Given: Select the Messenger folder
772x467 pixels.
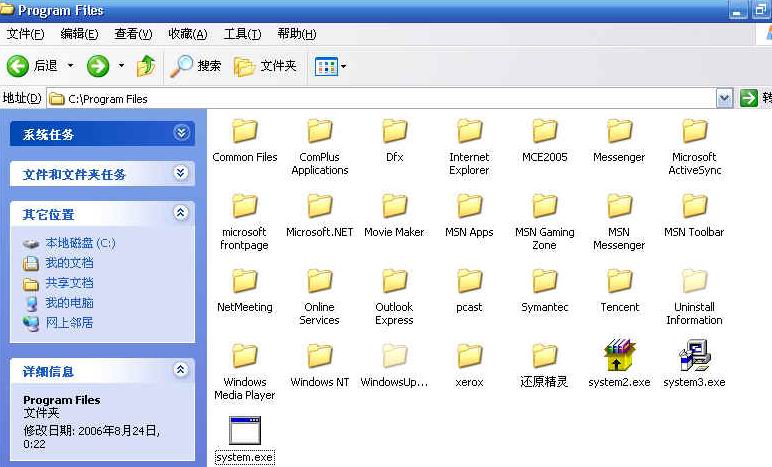Looking at the screenshot, I should (x=619, y=141).
